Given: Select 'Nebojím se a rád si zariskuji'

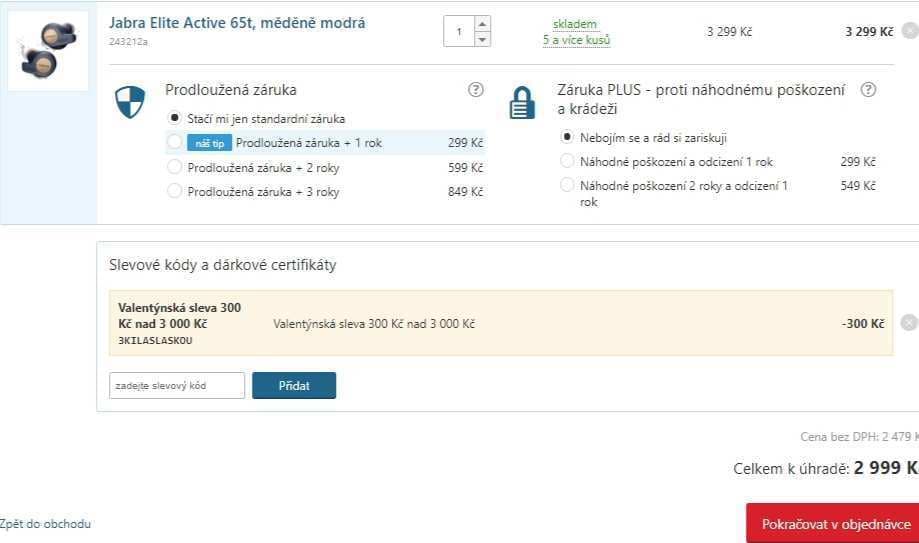Looking at the screenshot, I should click(x=567, y=137).
